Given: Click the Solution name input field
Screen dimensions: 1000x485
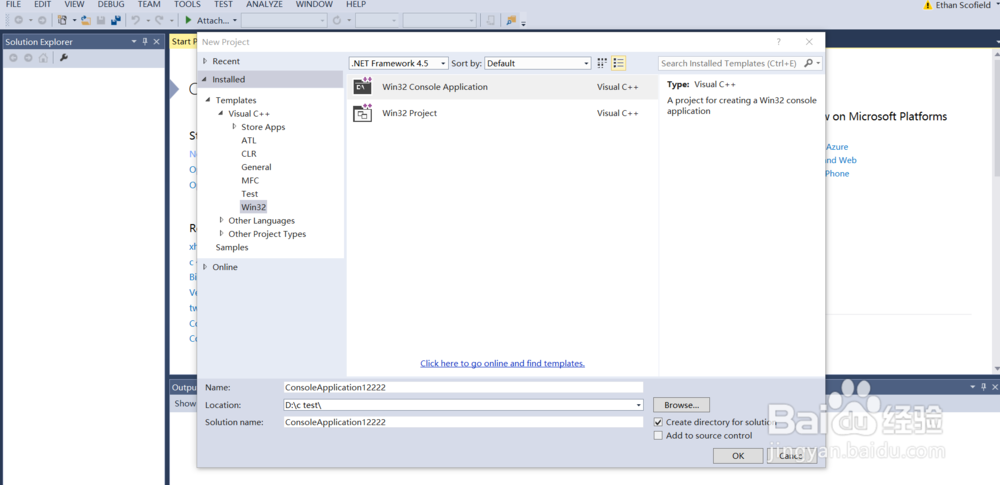Looking at the screenshot, I should 464,422.
